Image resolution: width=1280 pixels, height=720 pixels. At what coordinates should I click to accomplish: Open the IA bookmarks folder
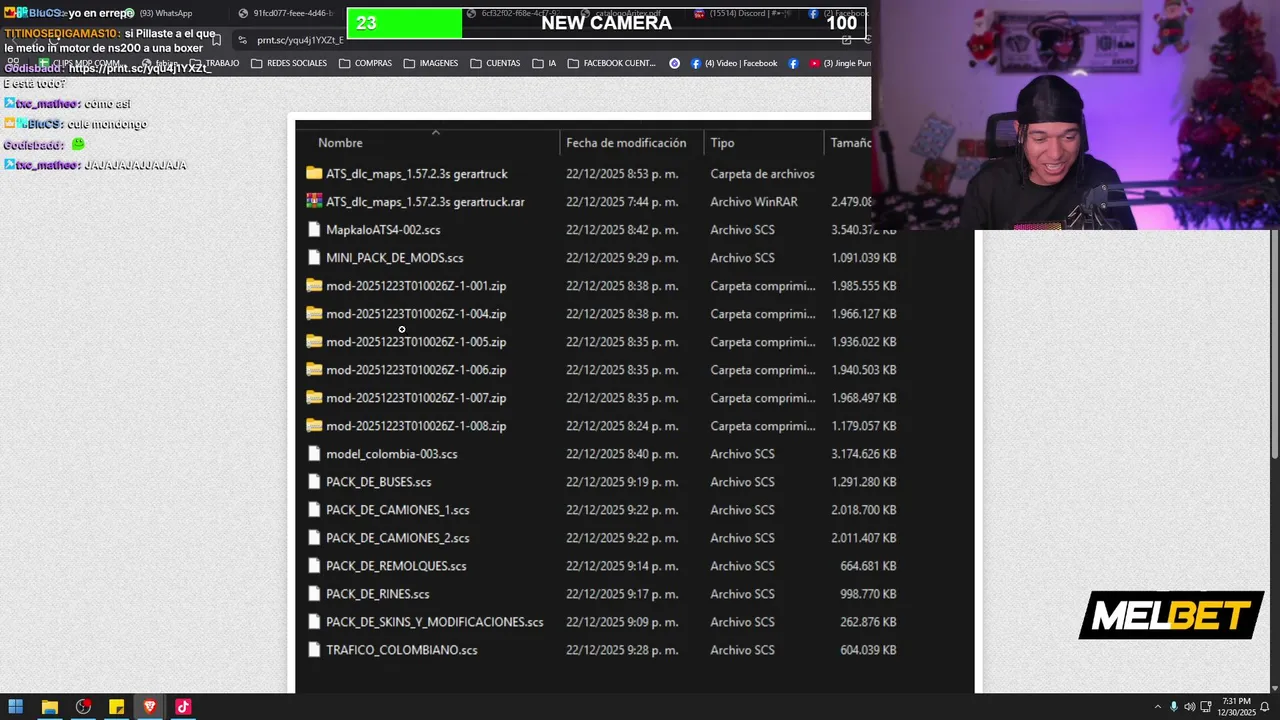[544, 63]
